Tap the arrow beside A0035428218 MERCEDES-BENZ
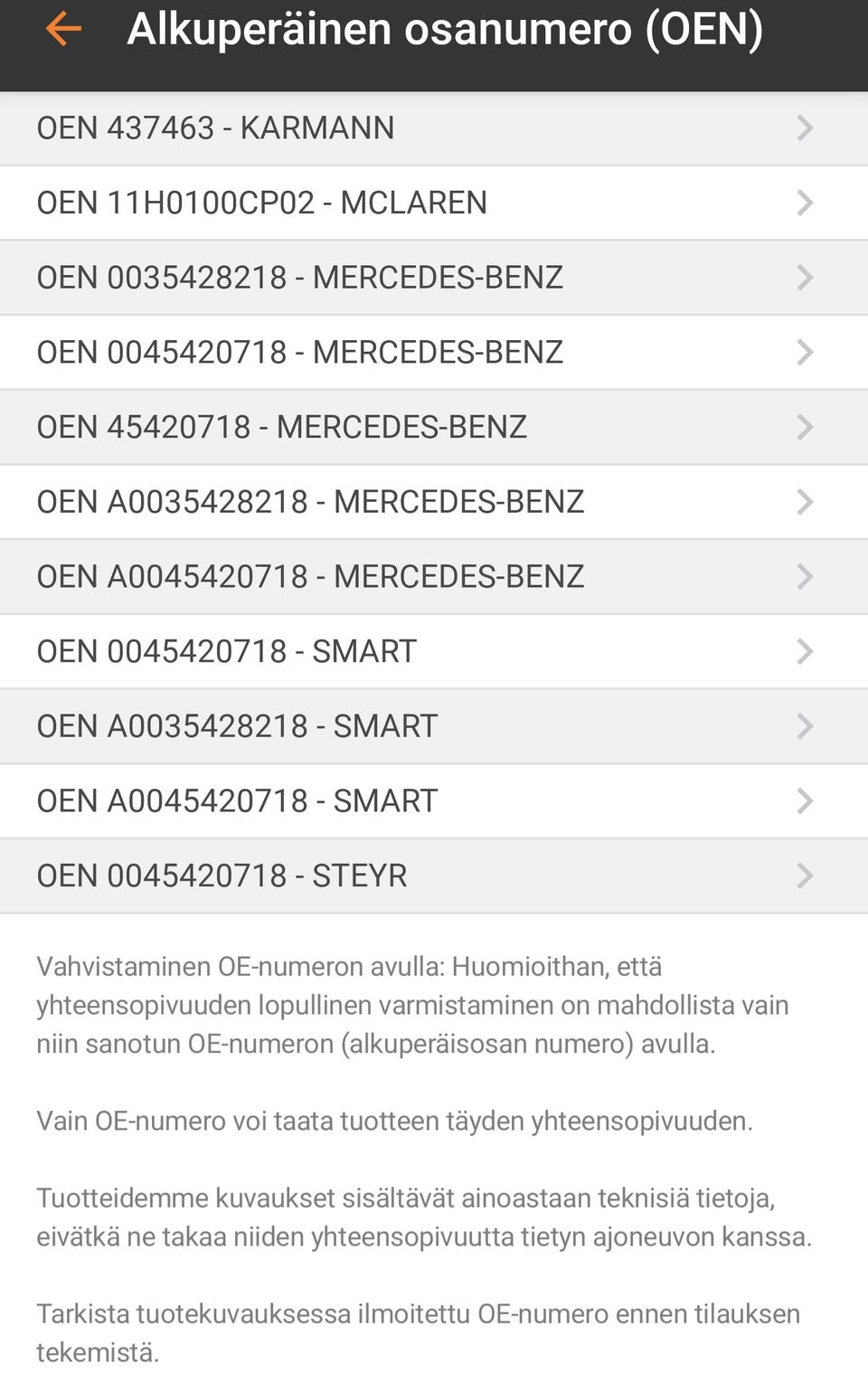The height and width of the screenshot is (1383, 868). [x=805, y=502]
